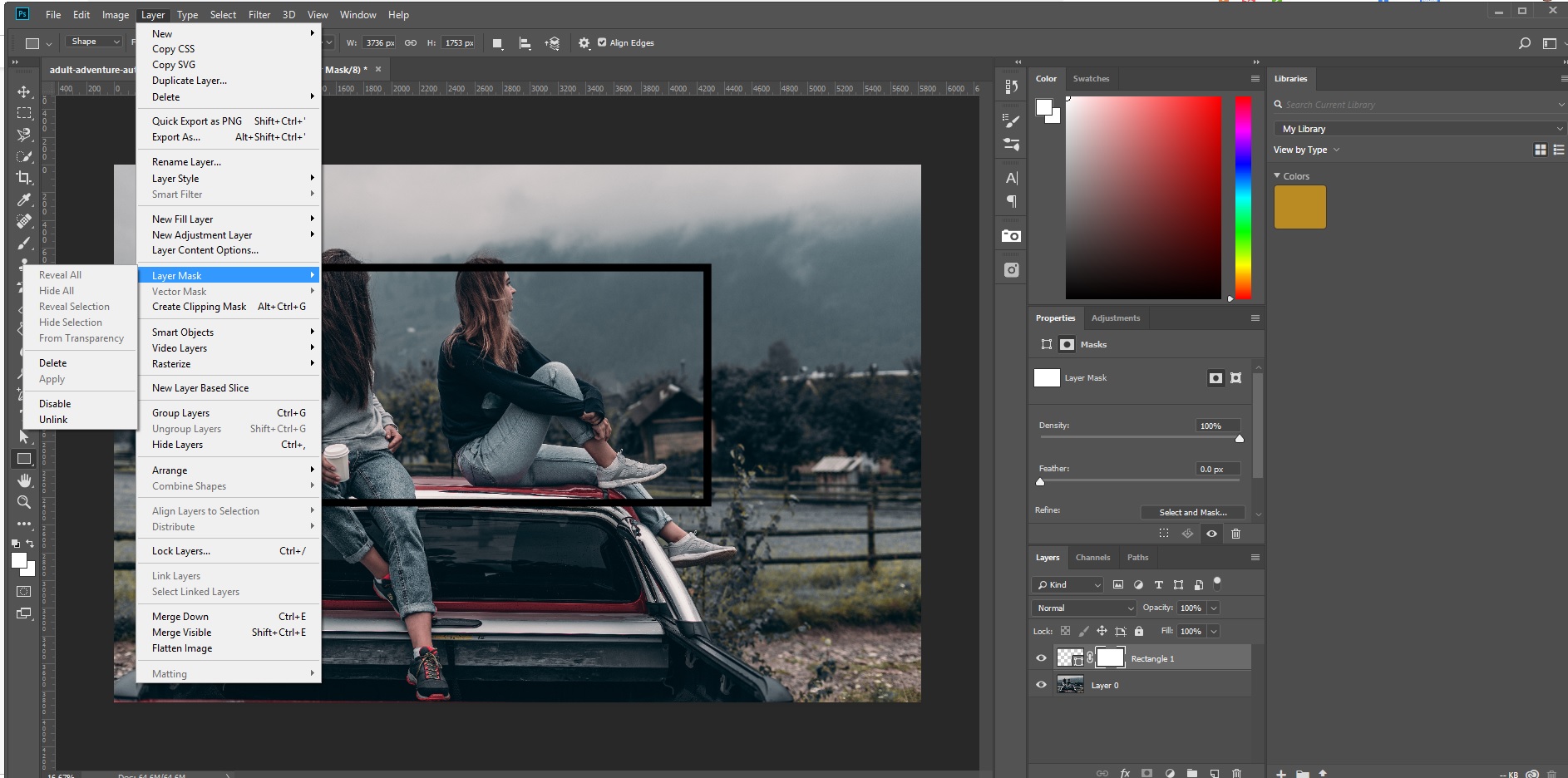Click the Feather value input field
Screen dimensions: 1568x778
pyautogui.click(x=1218, y=470)
